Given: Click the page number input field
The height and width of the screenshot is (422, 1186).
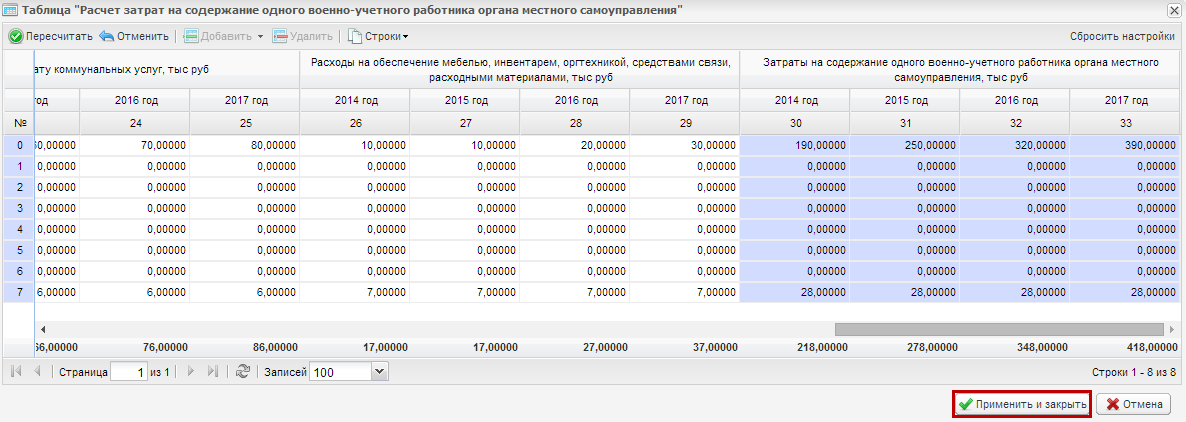Looking at the screenshot, I should pos(129,372).
